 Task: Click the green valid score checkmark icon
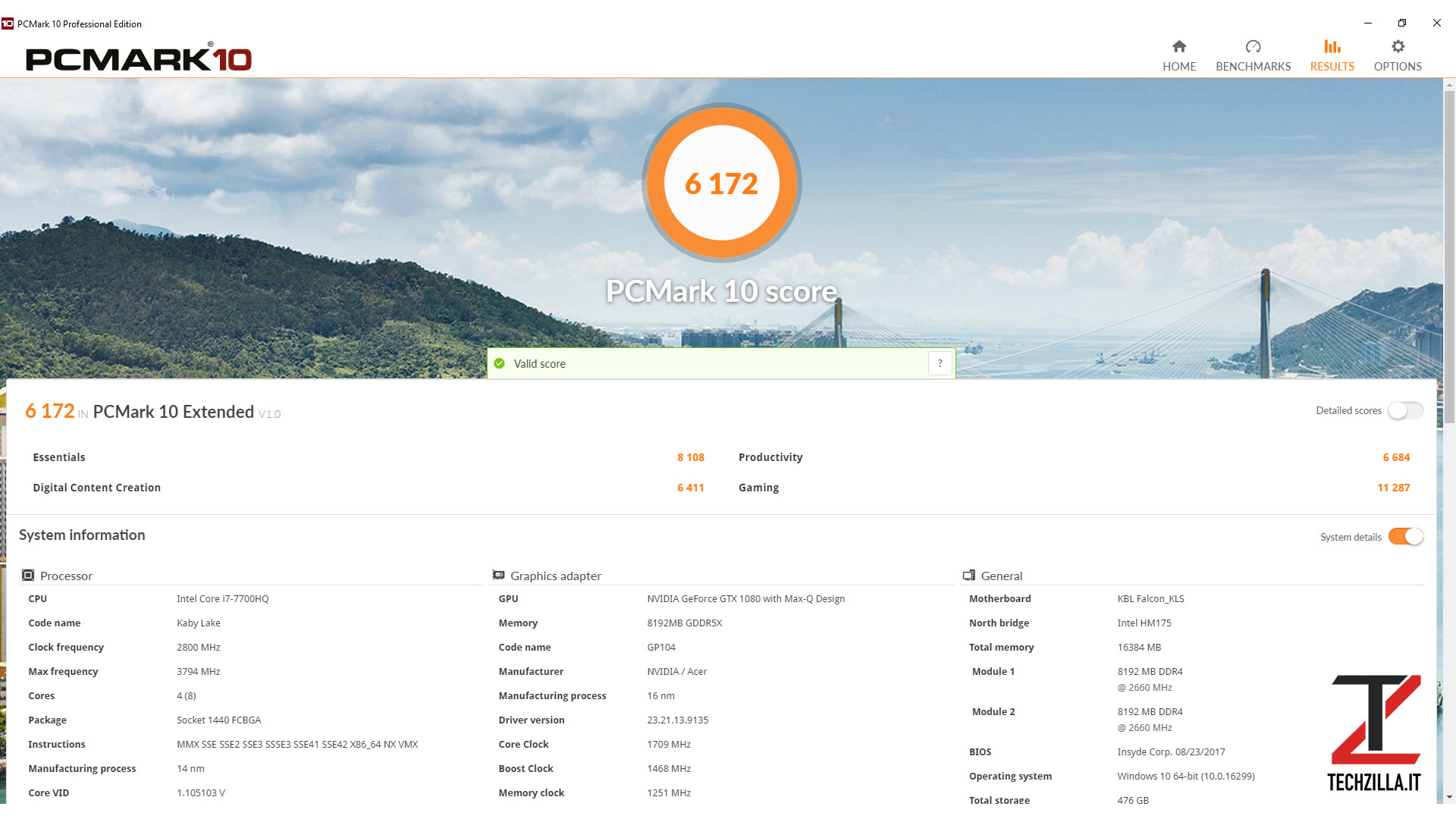[499, 364]
